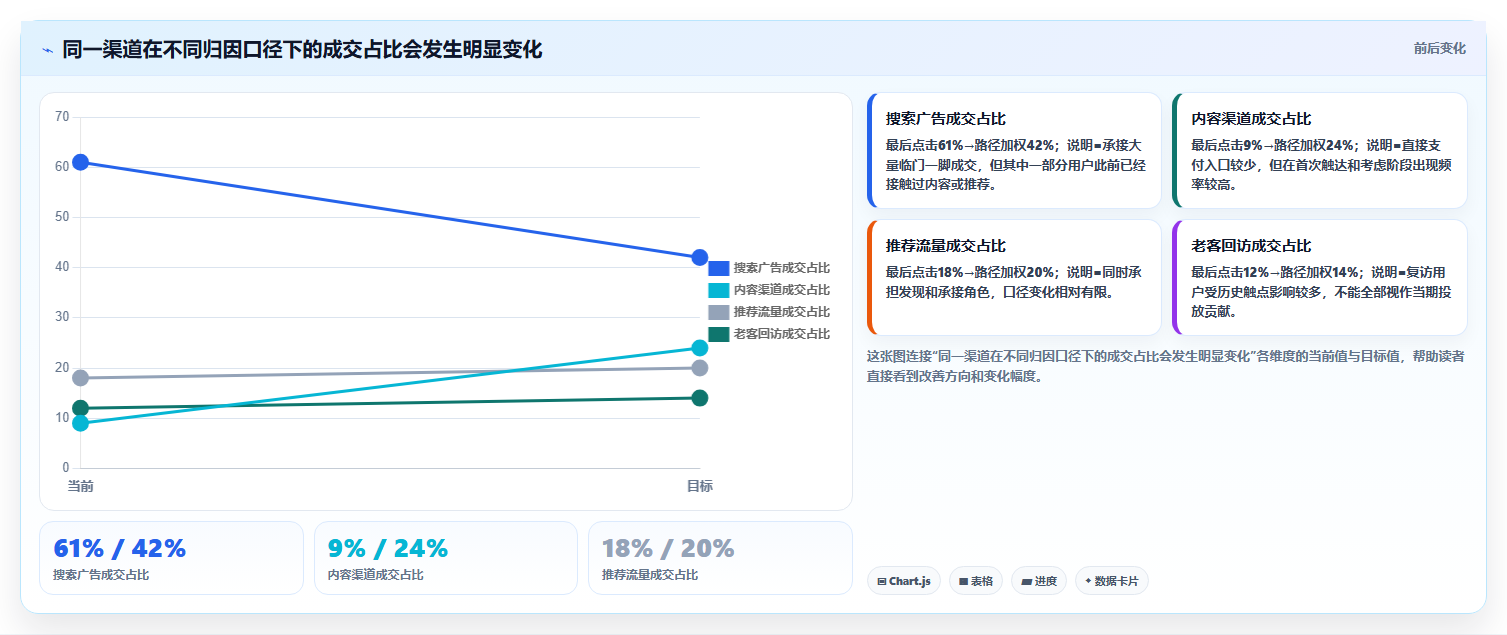Toggle 老客回访成交占比 legend green swatch
The image size is (1507, 635).
click(719, 334)
